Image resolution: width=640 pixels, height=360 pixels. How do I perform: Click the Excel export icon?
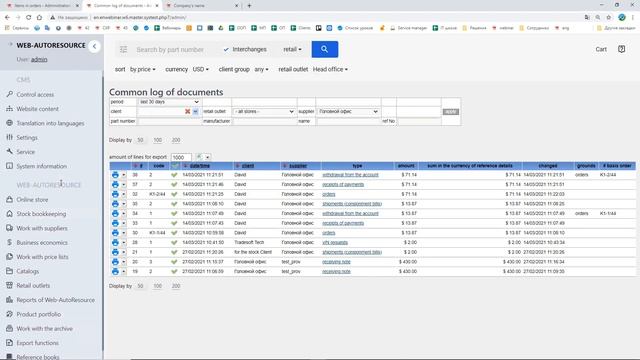(x=199, y=157)
